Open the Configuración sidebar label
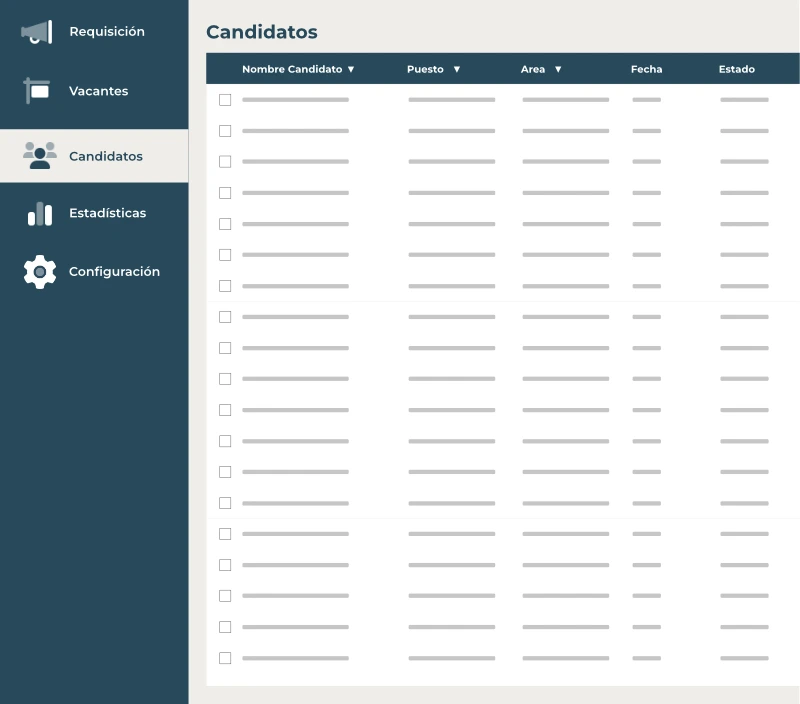This screenshot has width=800, height=704. tap(114, 272)
